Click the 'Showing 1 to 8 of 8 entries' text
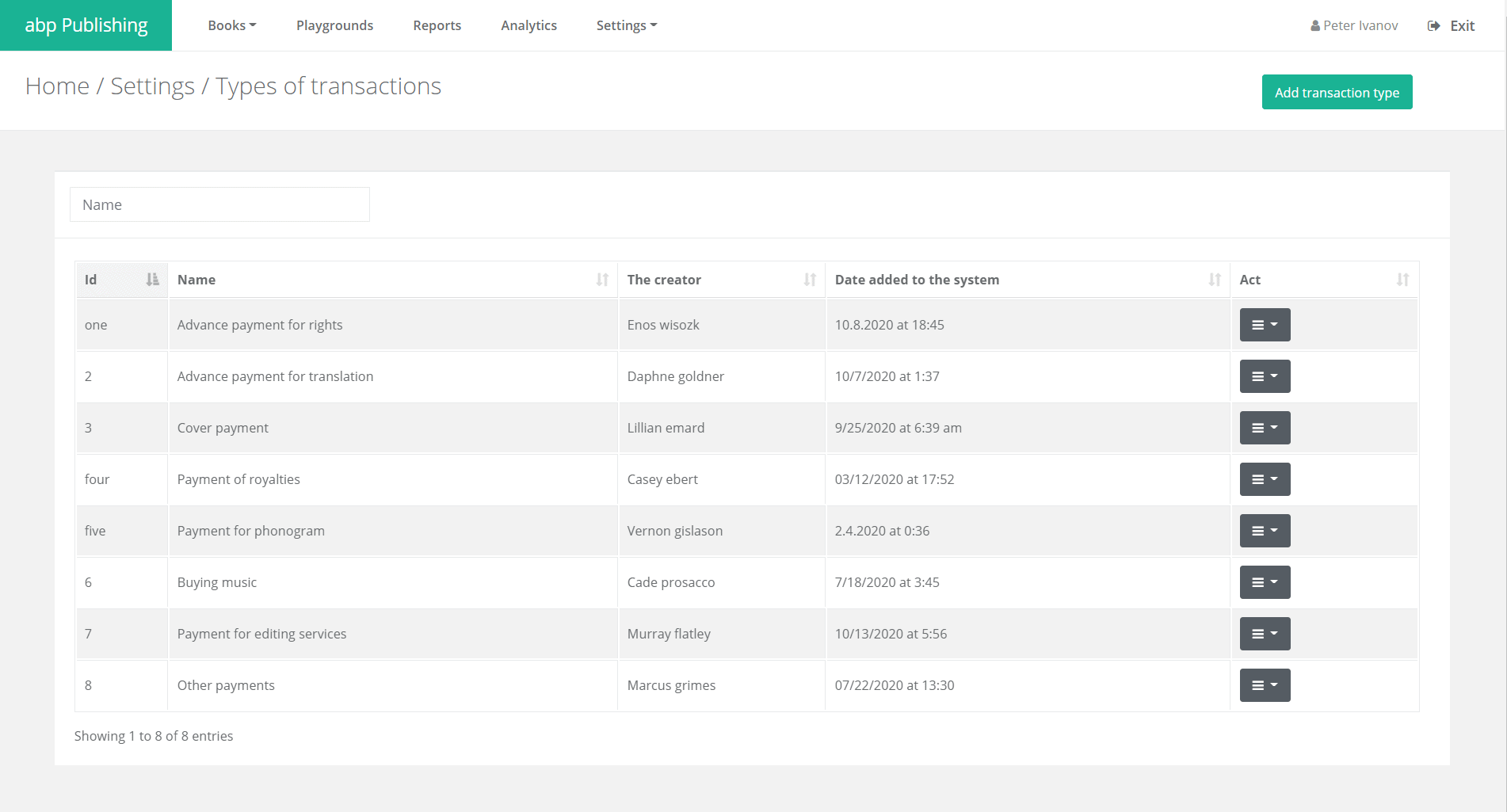 [x=154, y=736]
